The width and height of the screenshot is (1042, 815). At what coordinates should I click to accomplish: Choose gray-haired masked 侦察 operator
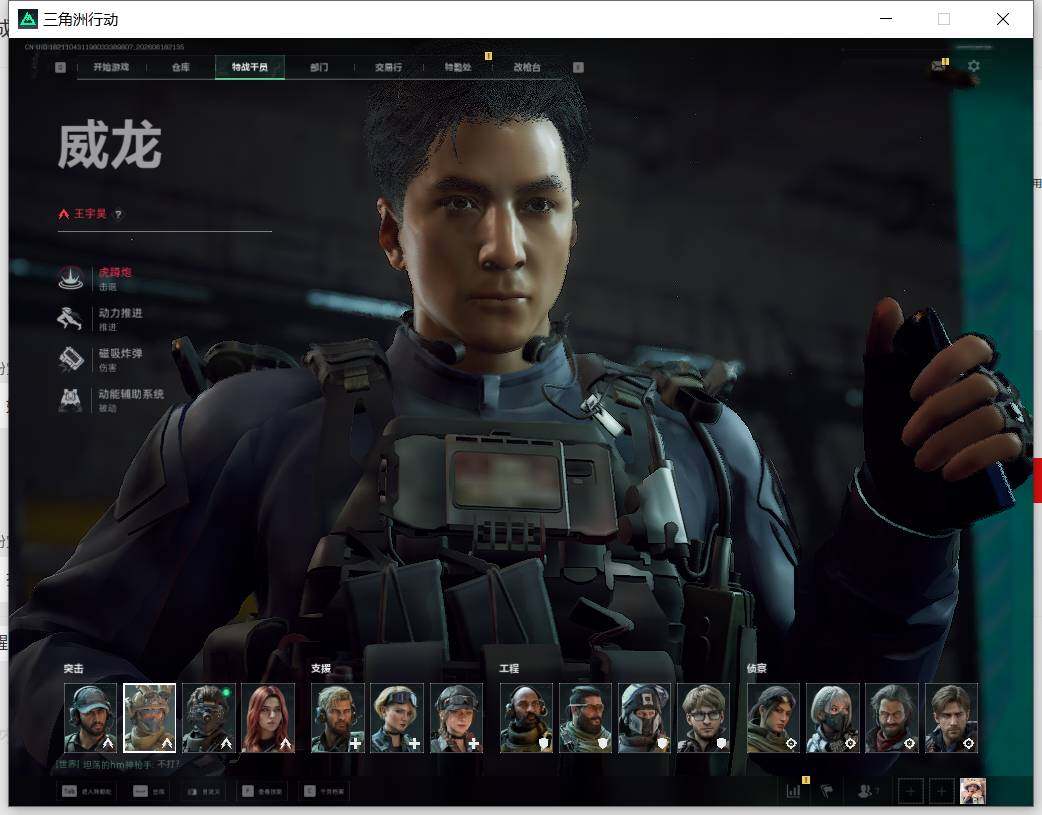pos(833,718)
